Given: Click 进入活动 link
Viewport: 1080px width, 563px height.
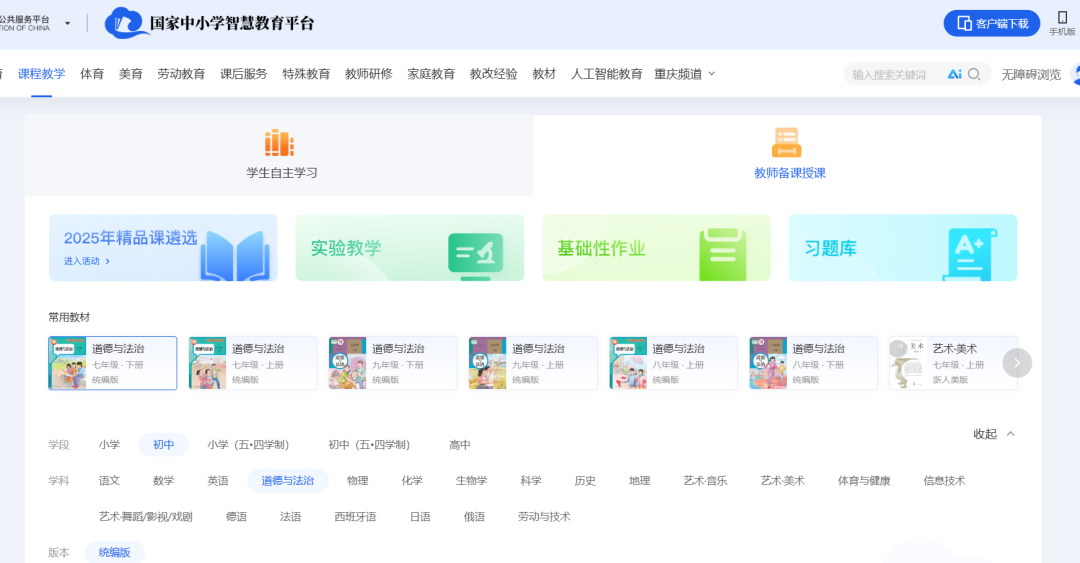Looking at the screenshot, I should pyautogui.click(x=87, y=261).
